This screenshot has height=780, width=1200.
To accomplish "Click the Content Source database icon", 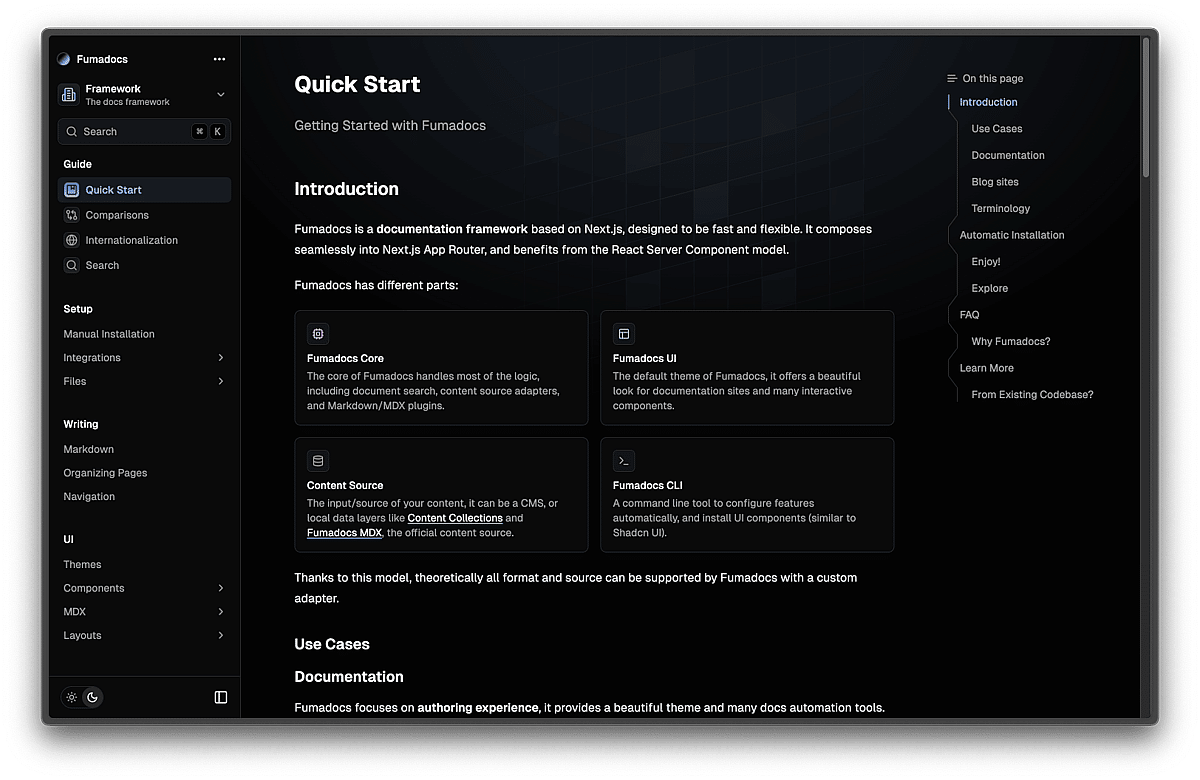I will click(318, 461).
